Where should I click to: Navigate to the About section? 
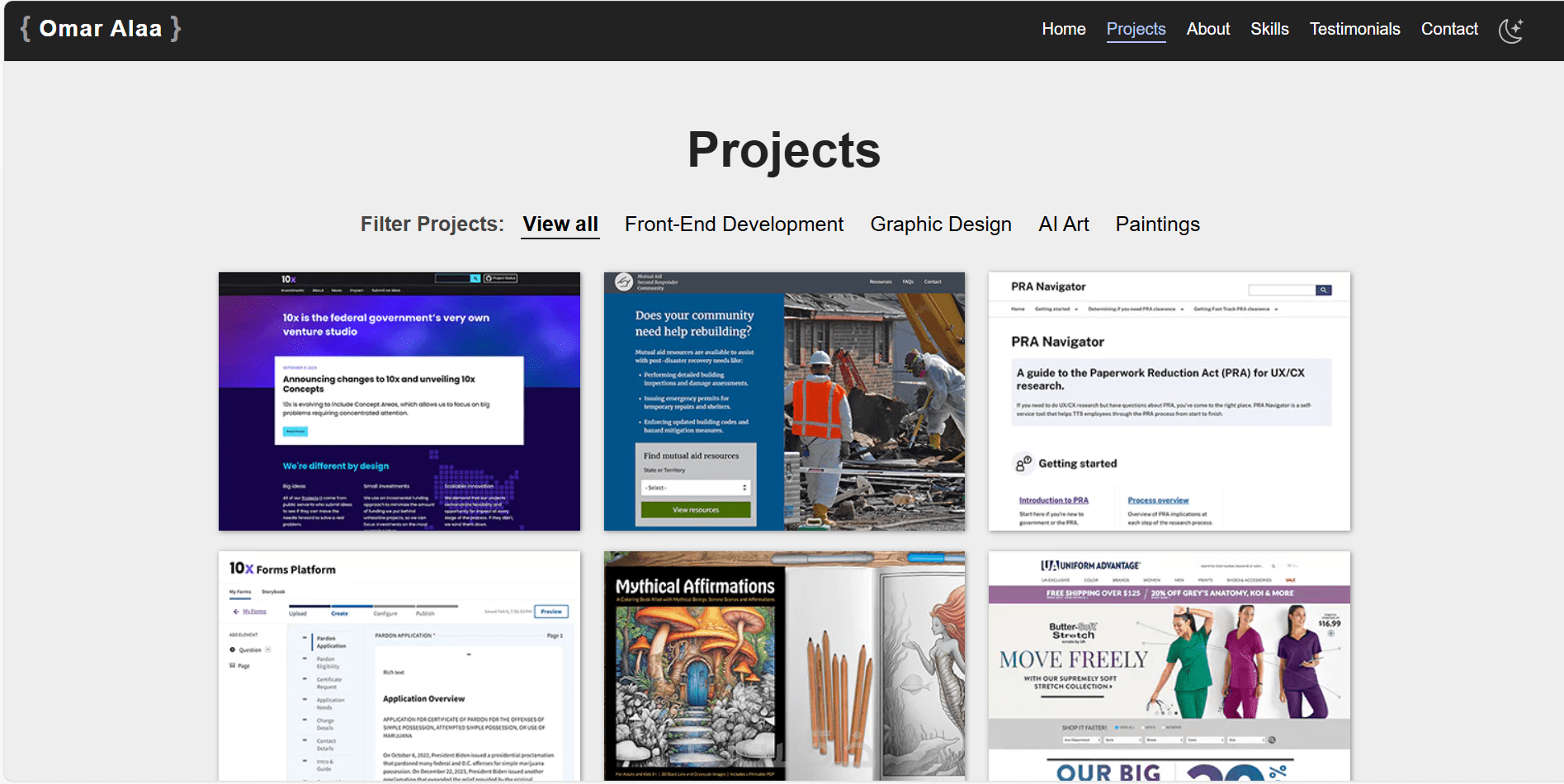(x=1207, y=29)
